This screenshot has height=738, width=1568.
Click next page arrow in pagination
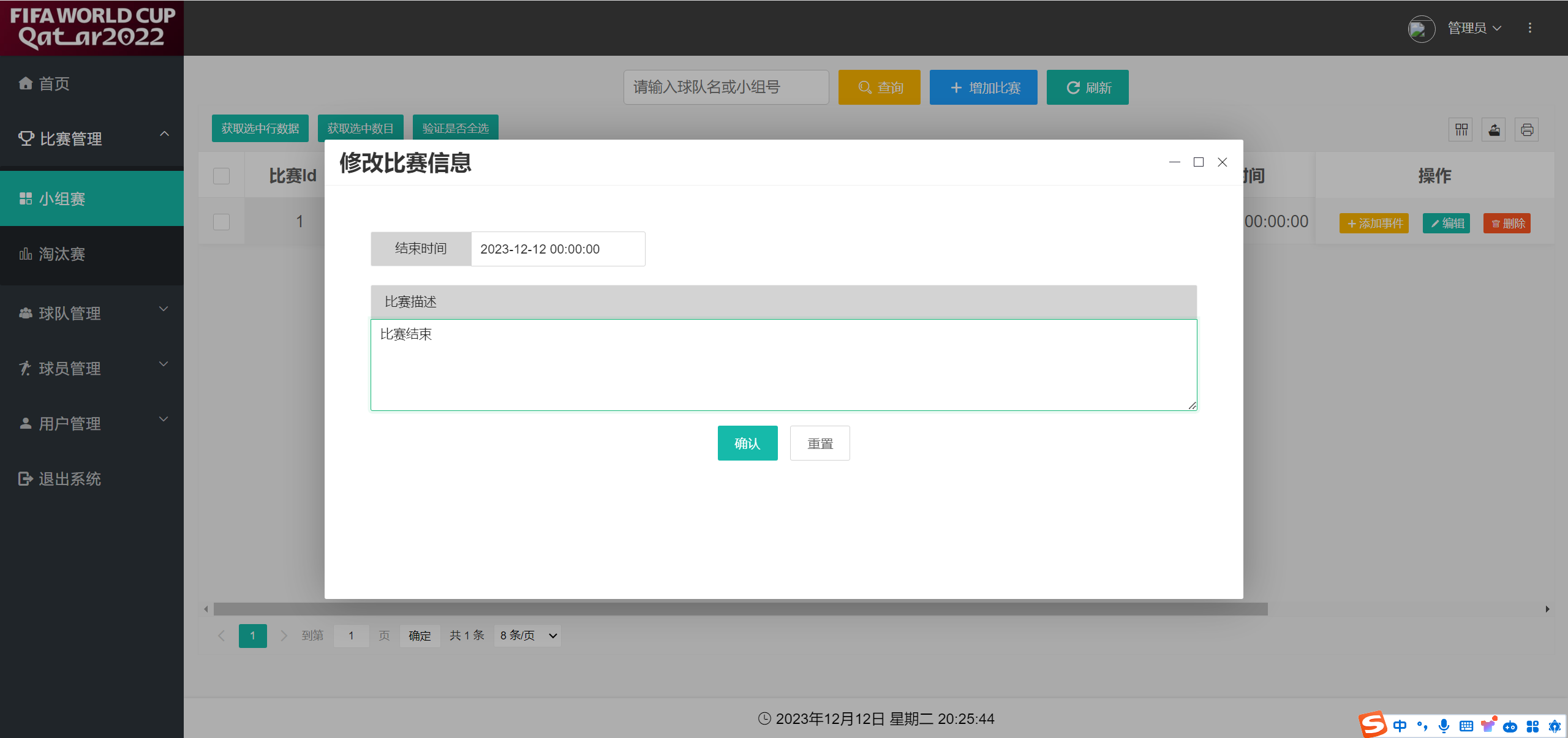284,636
